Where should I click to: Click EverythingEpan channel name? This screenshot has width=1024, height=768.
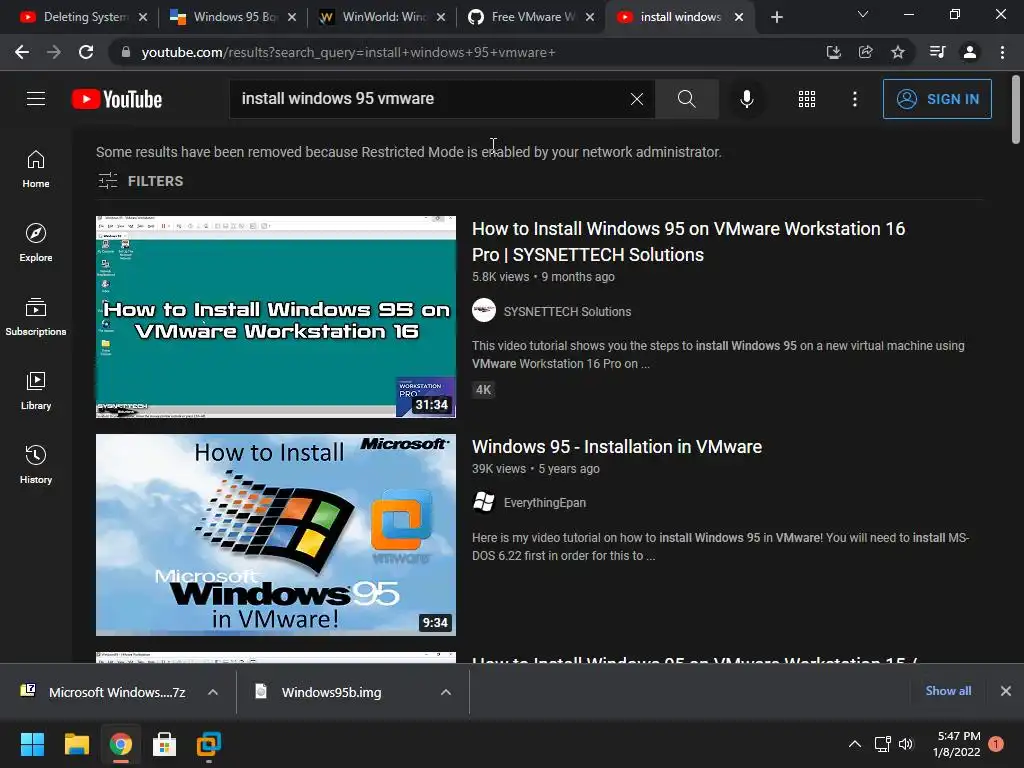[545, 503]
